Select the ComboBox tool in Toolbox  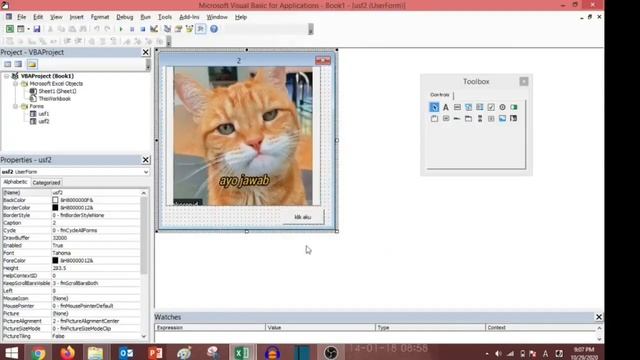468,107
